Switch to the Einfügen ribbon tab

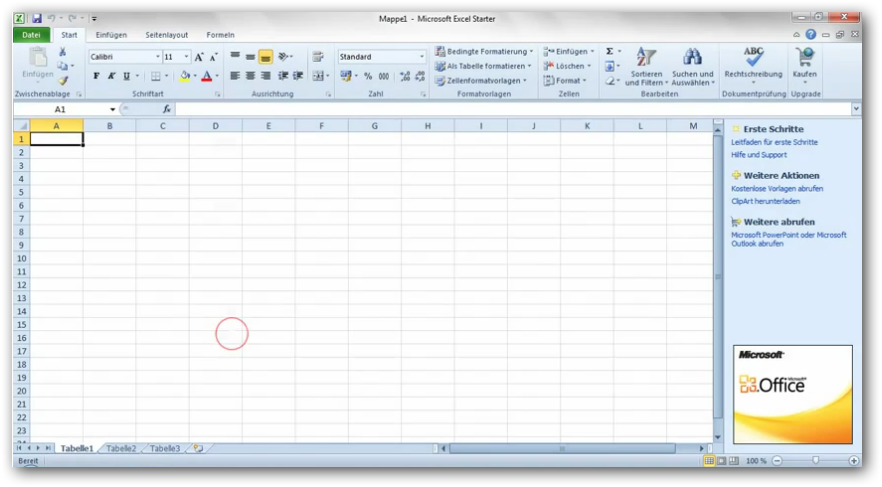pyautogui.click(x=111, y=35)
